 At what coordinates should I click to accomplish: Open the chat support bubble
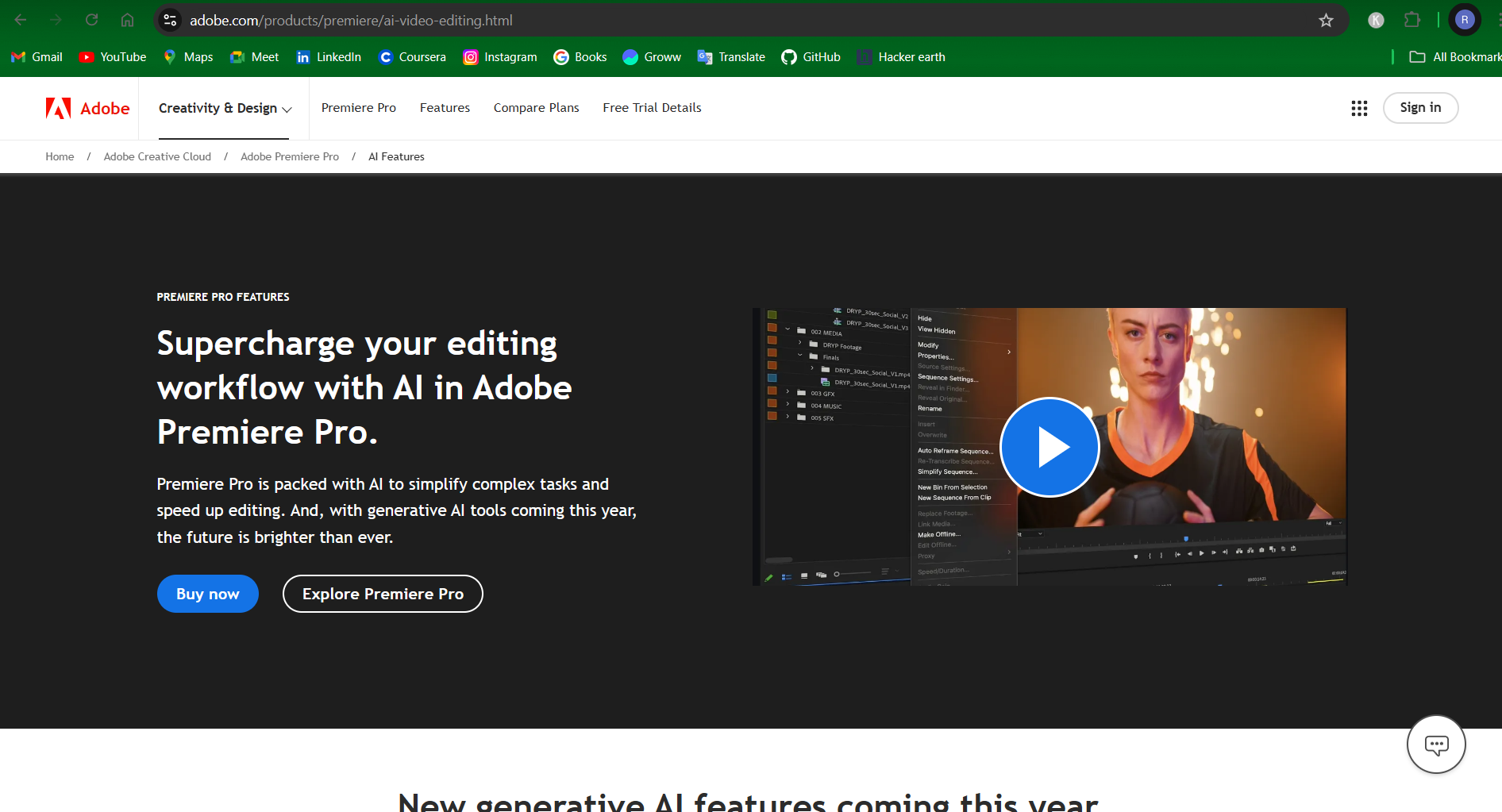click(1436, 745)
